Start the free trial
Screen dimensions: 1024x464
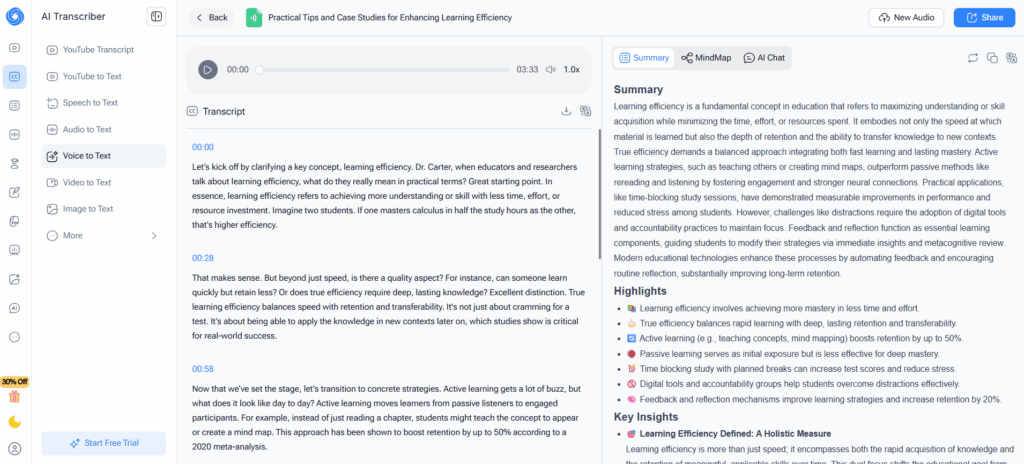(x=103, y=443)
